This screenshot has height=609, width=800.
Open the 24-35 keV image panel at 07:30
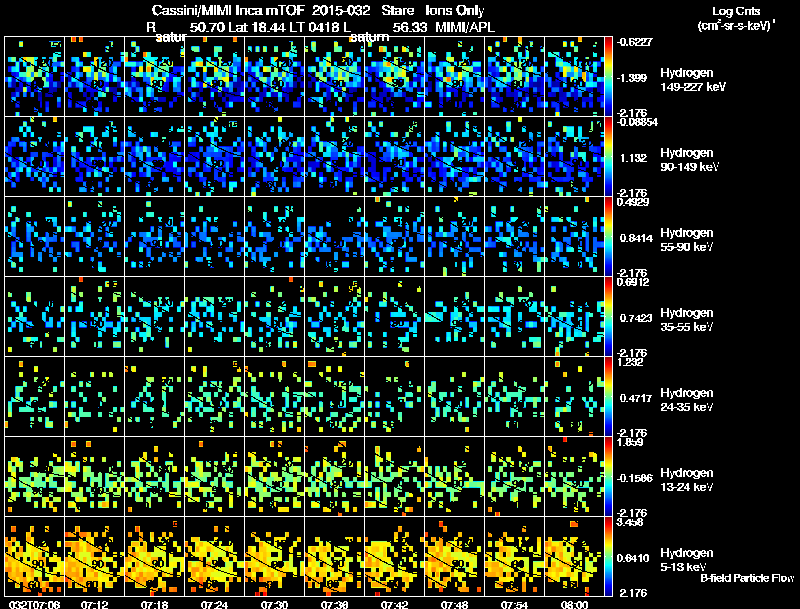click(x=274, y=397)
